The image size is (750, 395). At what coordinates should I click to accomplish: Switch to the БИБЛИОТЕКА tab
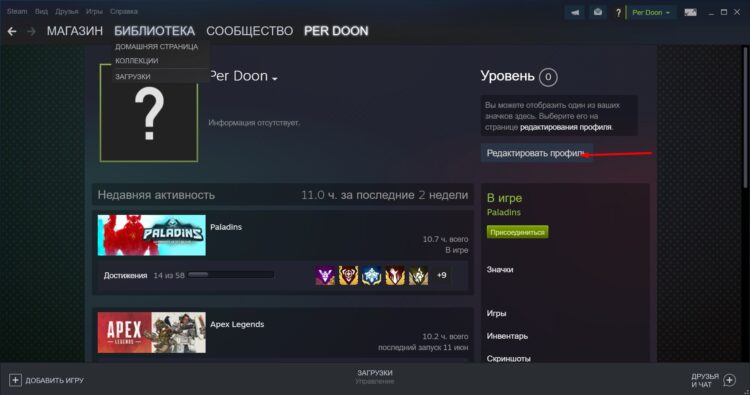154,31
